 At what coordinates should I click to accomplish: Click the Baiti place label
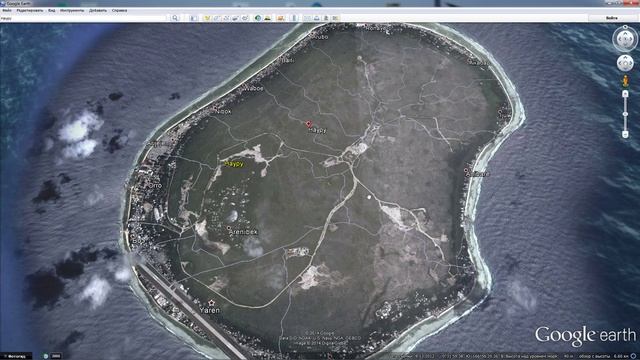[x=288, y=60]
